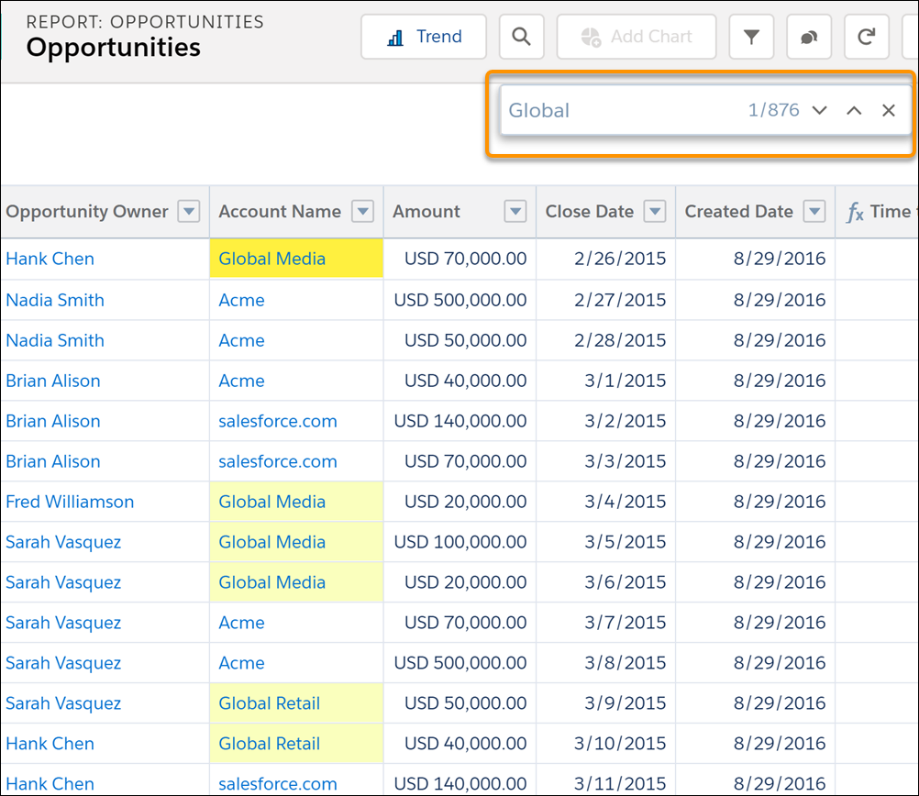
Task: Refresh the report with the reload icon
Action: click(866, 37)
